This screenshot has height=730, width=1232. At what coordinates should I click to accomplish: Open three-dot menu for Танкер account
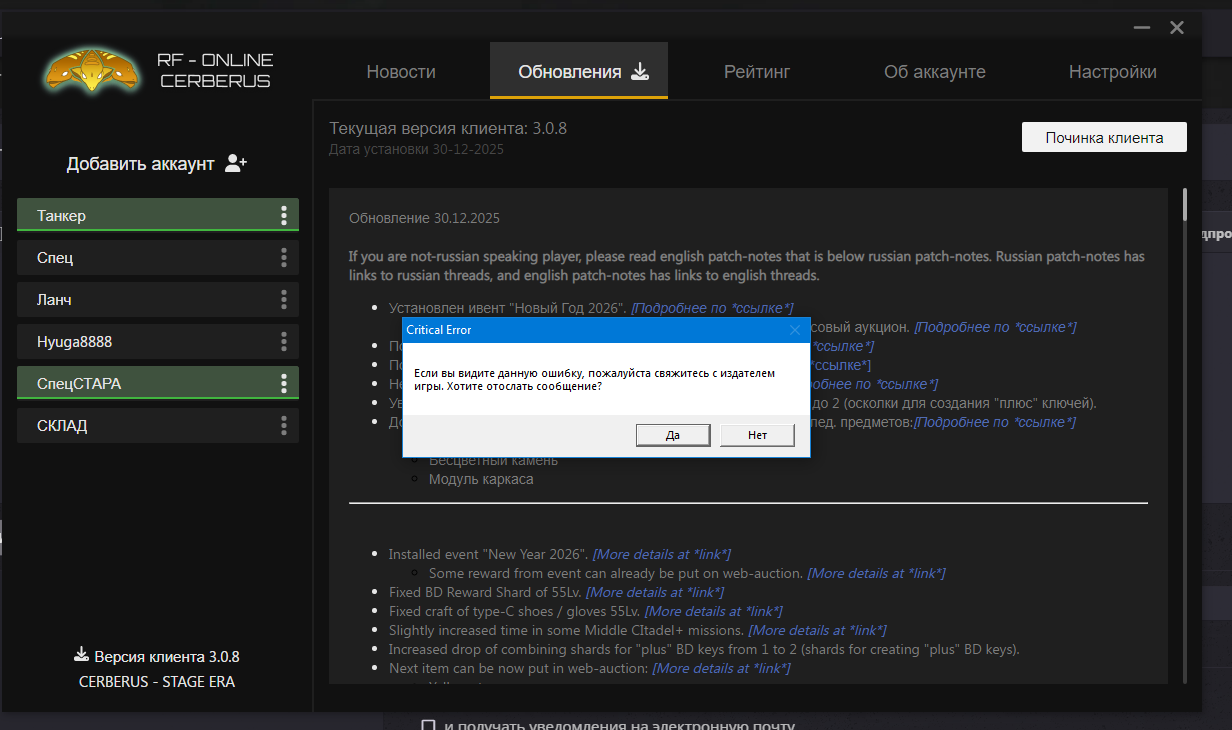284,216
